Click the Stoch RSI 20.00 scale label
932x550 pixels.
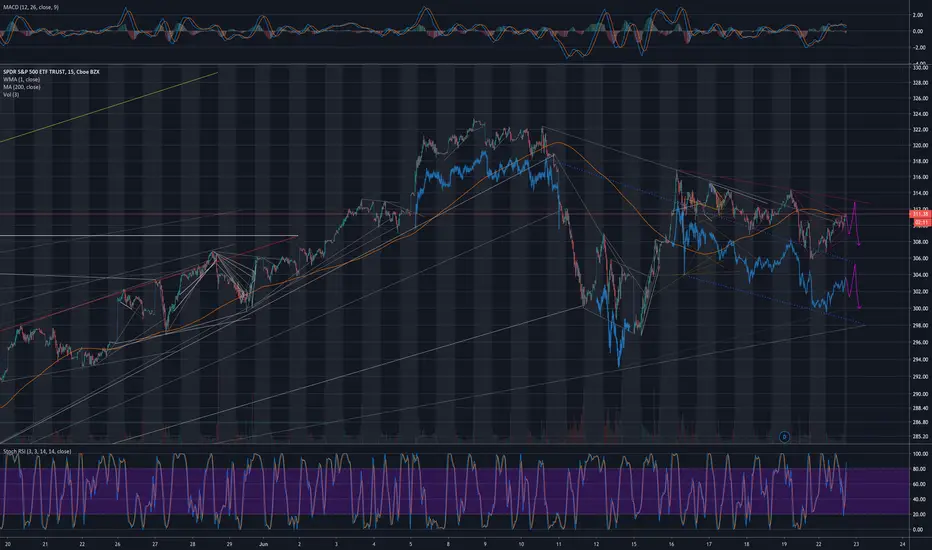919,514
